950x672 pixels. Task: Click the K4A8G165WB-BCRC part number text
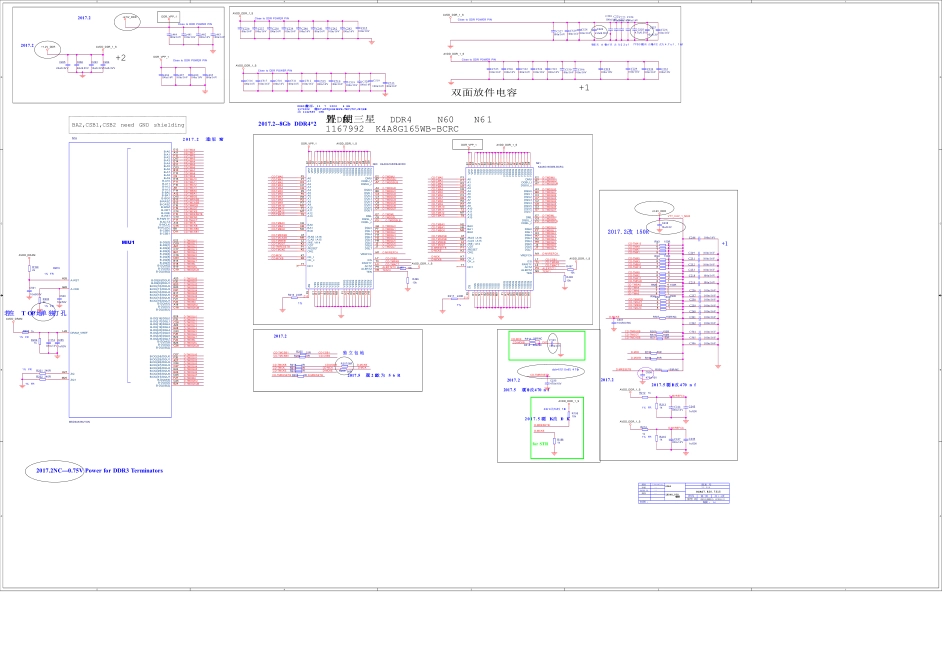[417, 130]
